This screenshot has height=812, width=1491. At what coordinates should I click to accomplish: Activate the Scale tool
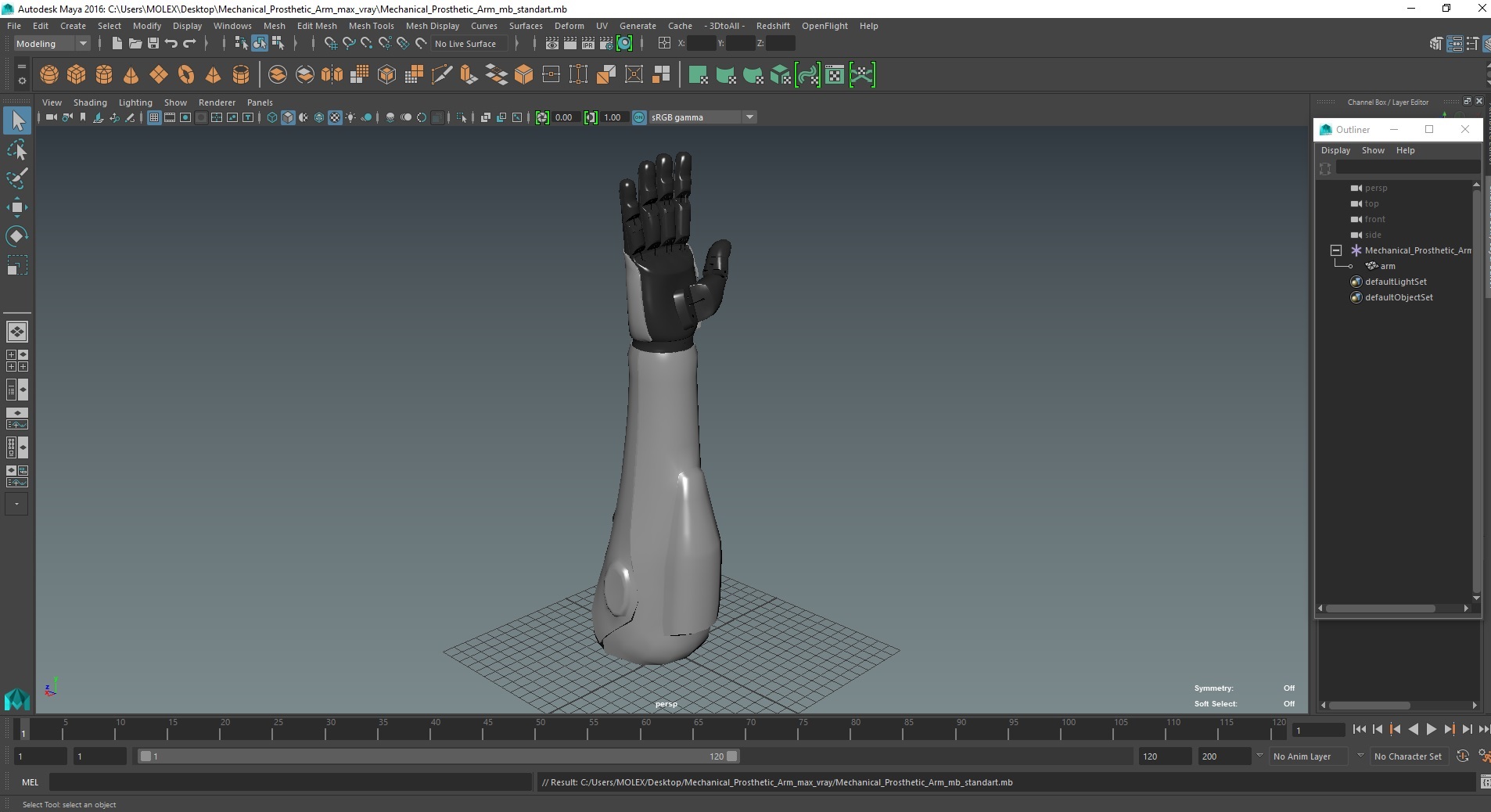(x=17, y=265)
